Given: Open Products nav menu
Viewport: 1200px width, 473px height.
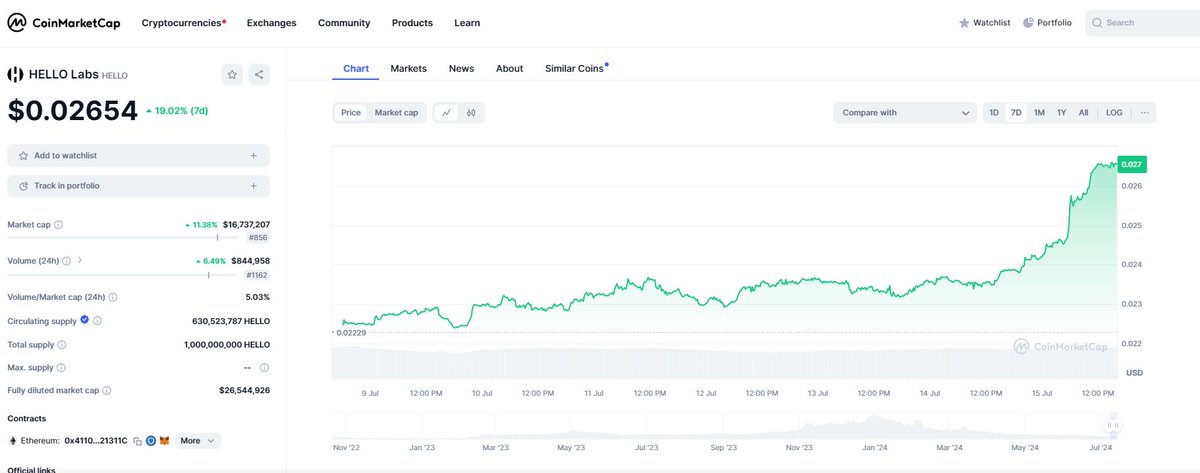Looking at the screenshot, I should tap(412, 23).
